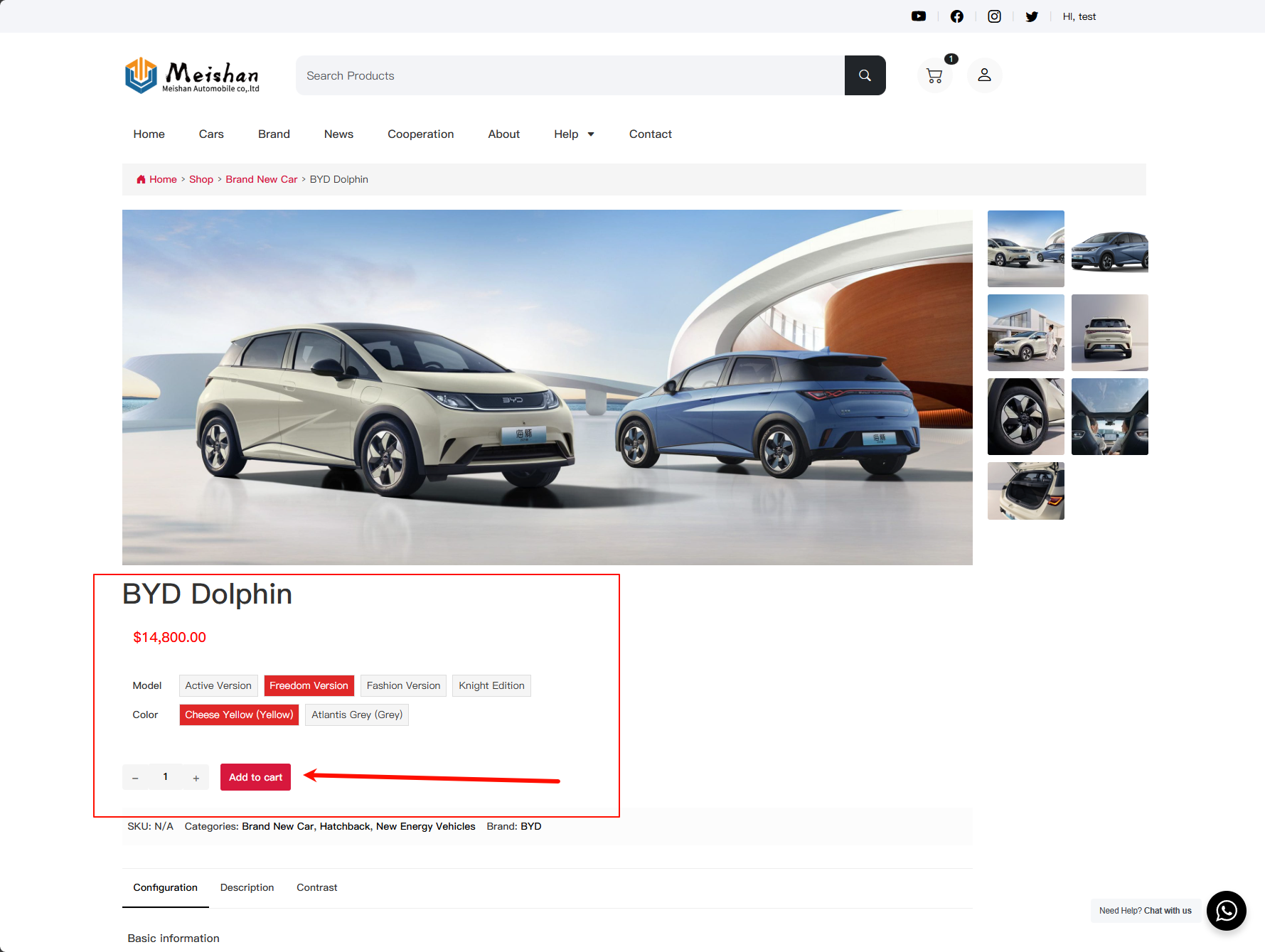View thumbnail of wheel close-up
This screenshot has width=1265, height=952.
pos(1025,417)
